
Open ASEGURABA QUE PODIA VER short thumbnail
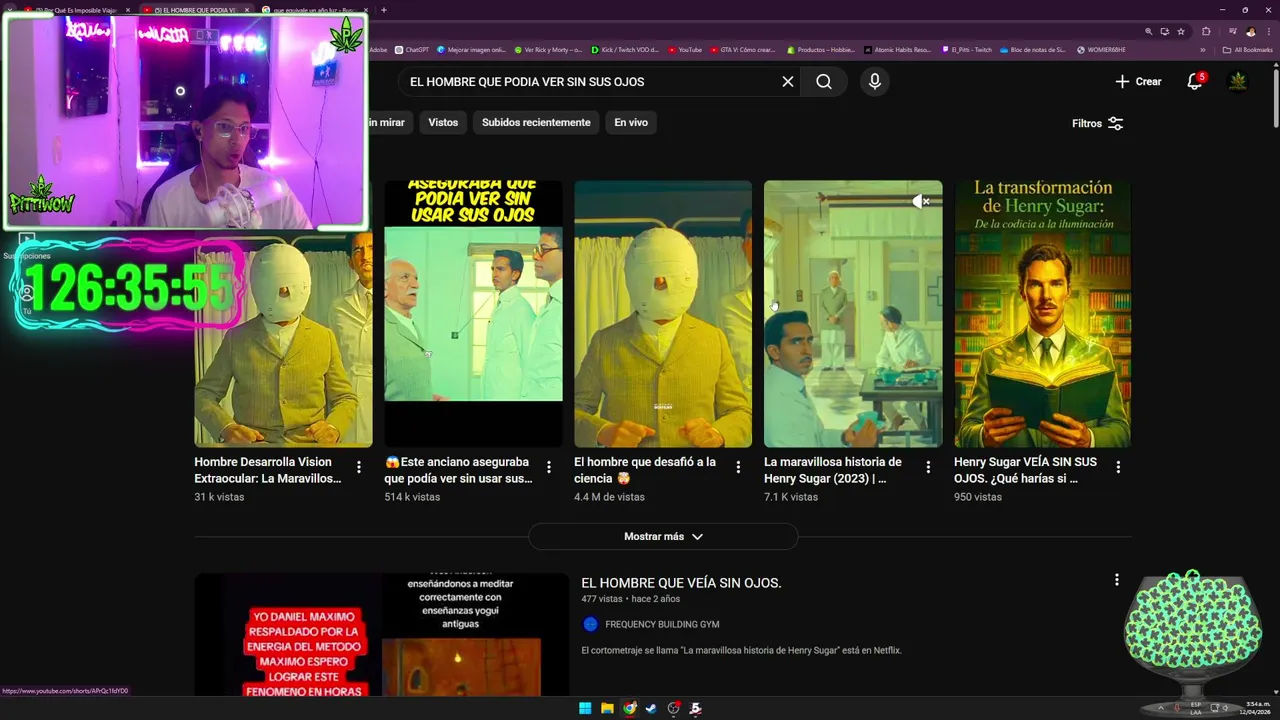(473, 314)
